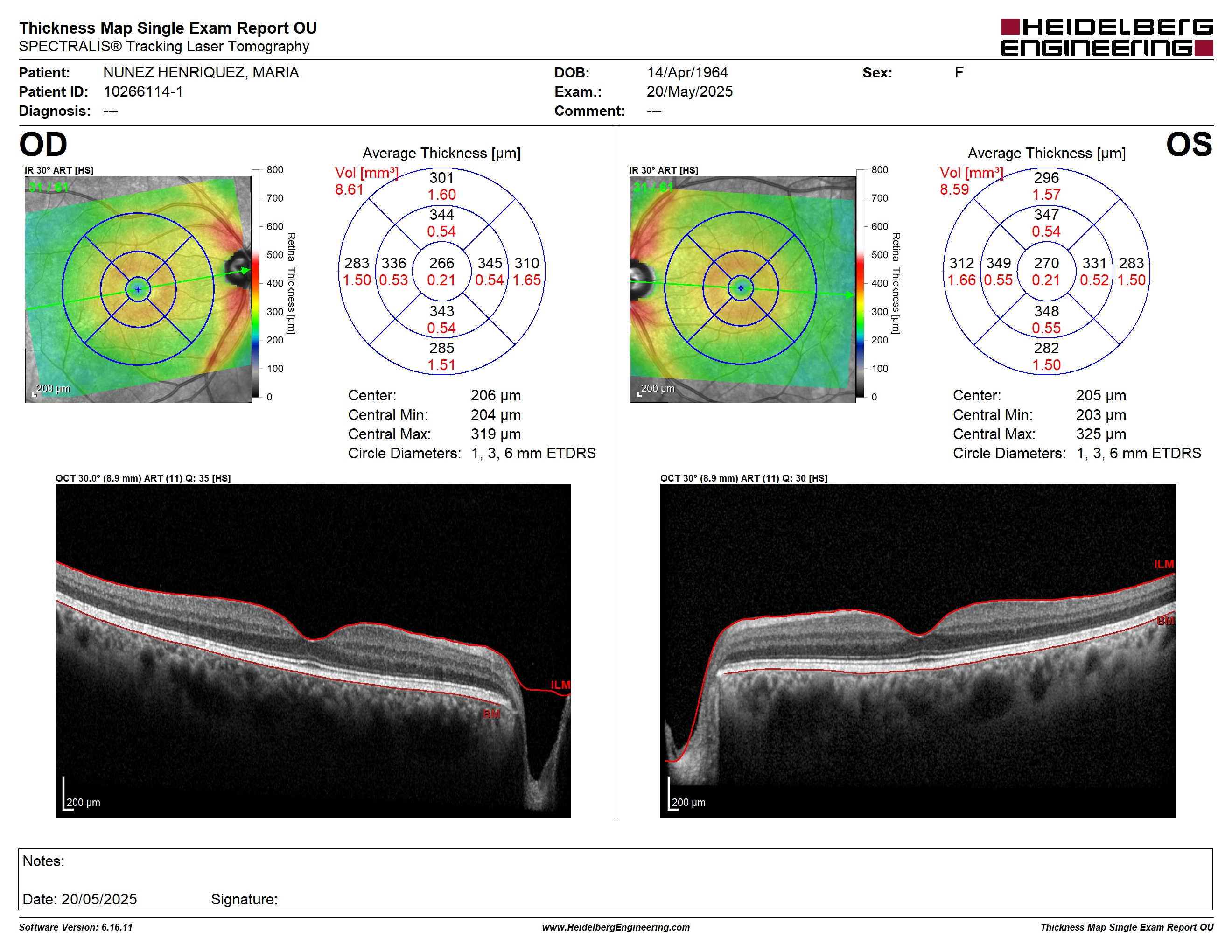The image size is (1232, 952).
Task: Click the OS scan label with Q: 30
Action: 743,478
